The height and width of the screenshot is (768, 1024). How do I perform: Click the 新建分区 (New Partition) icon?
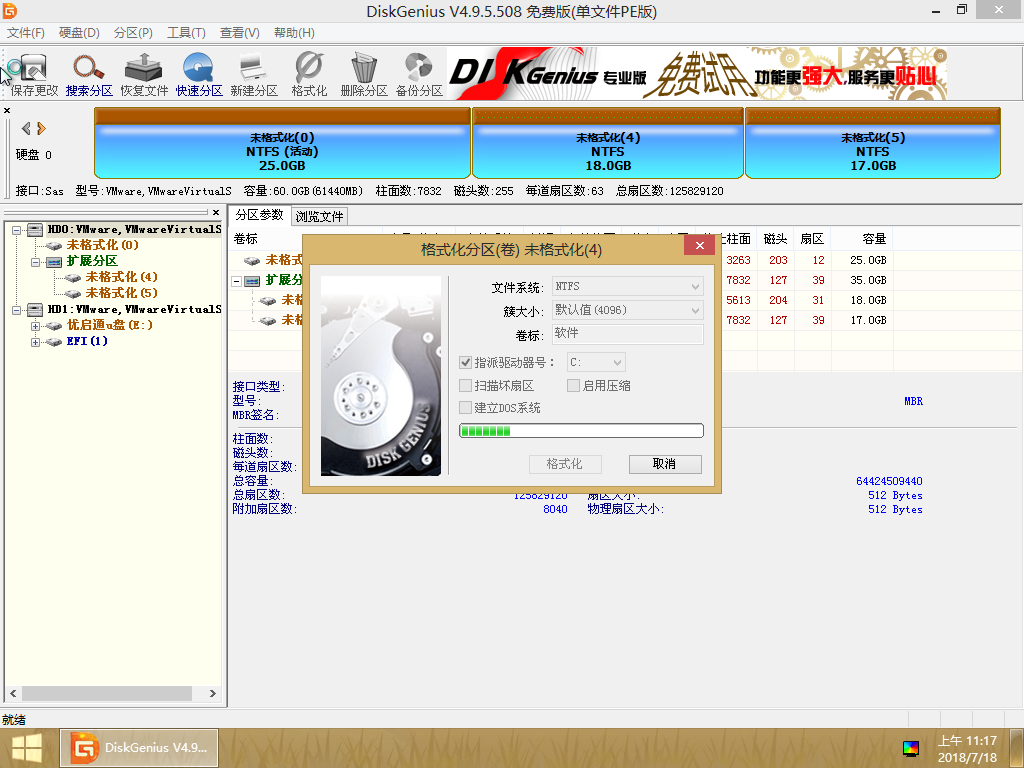pyautogui.click(x=254, y=74)
